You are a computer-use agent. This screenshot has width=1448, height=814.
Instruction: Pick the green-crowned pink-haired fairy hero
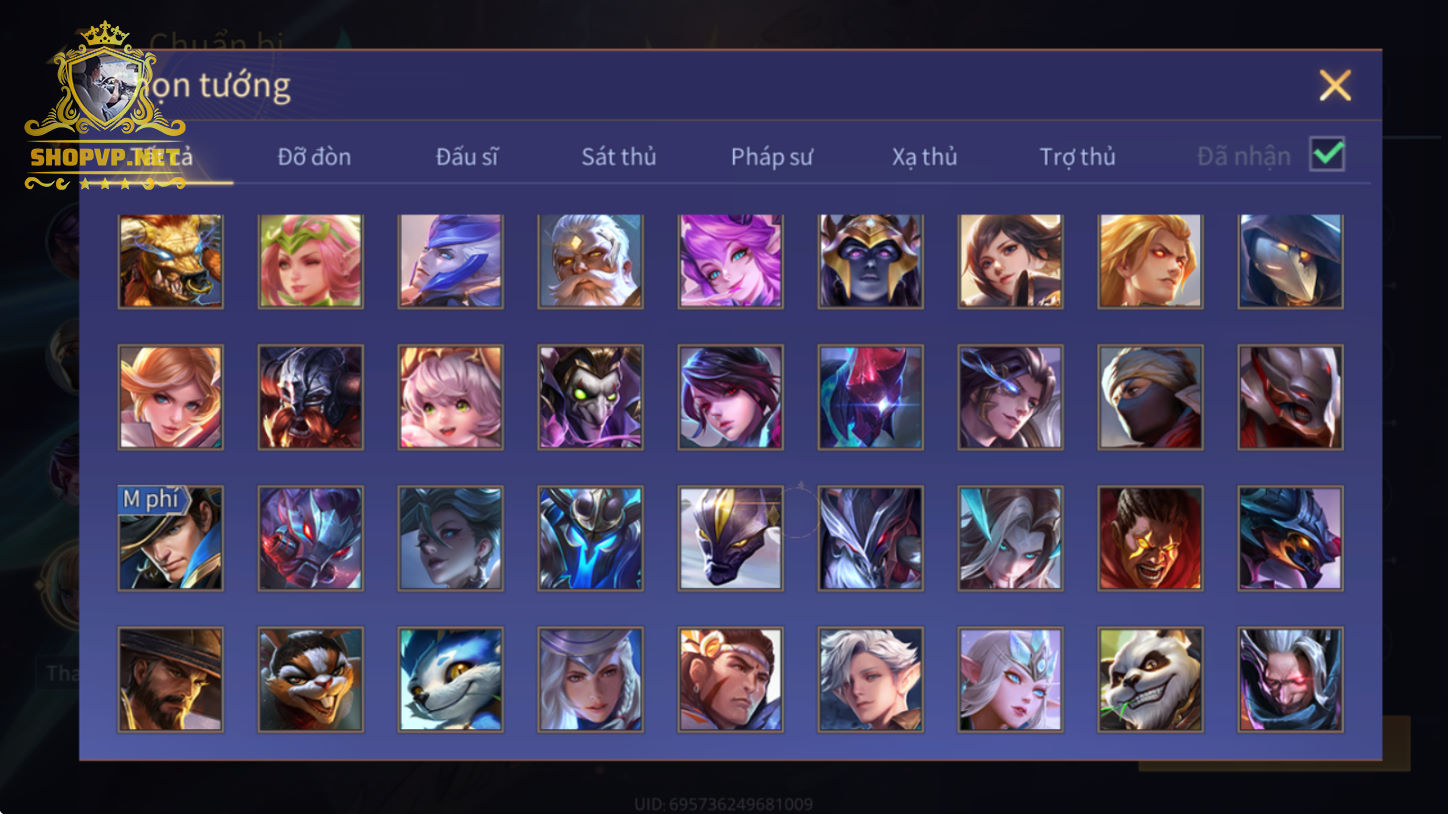(310, 261)
